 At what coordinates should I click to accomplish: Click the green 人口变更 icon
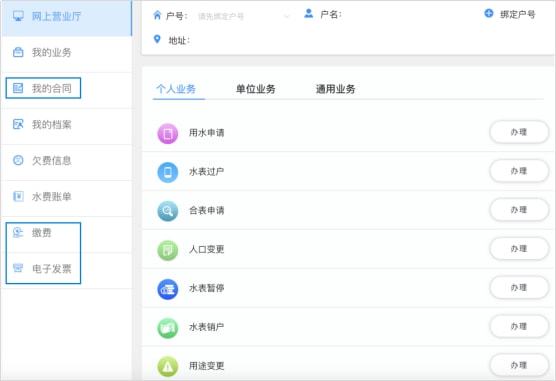coord(167,250)
